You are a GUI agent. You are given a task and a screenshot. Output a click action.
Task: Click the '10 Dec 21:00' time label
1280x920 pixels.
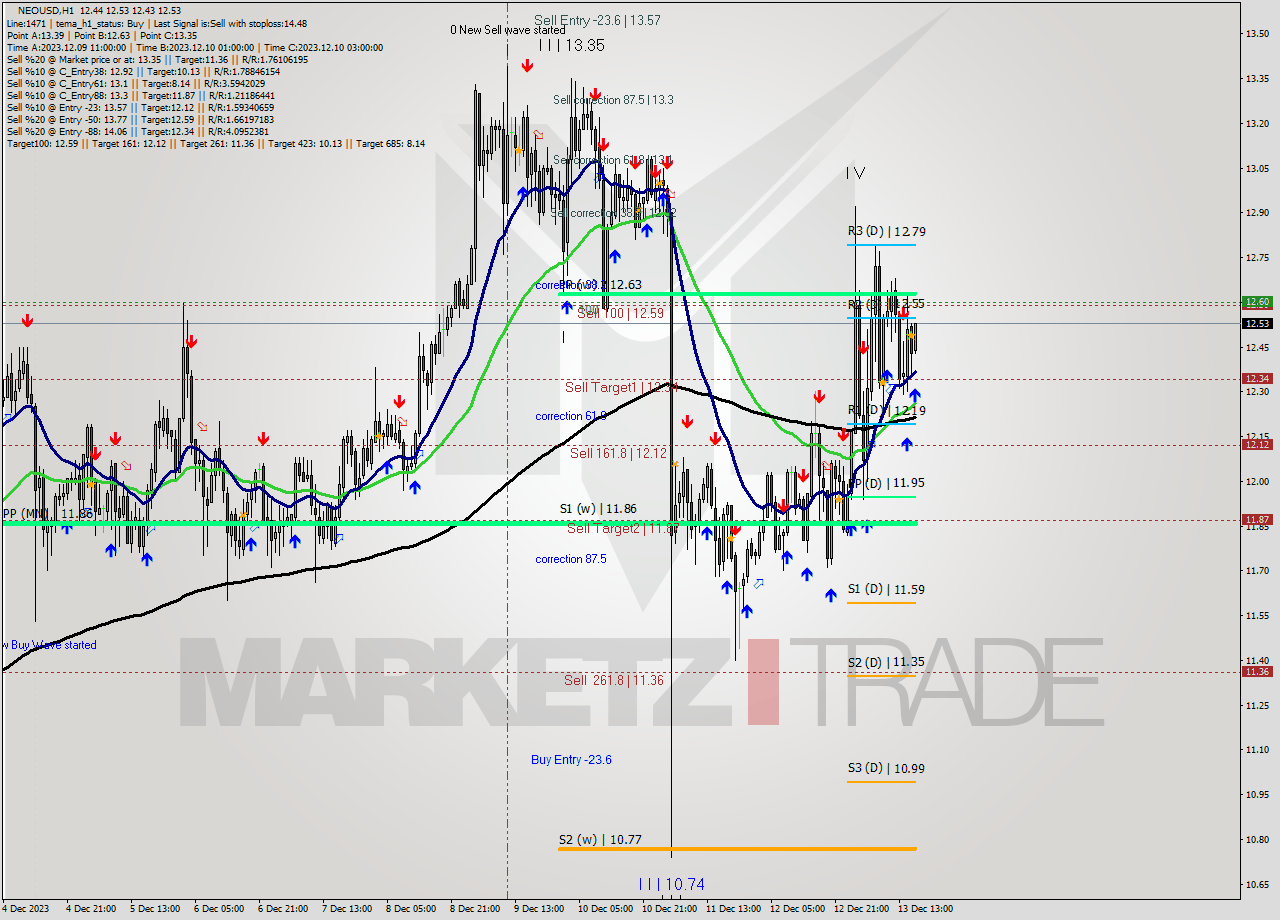click(x=670, y=909)
